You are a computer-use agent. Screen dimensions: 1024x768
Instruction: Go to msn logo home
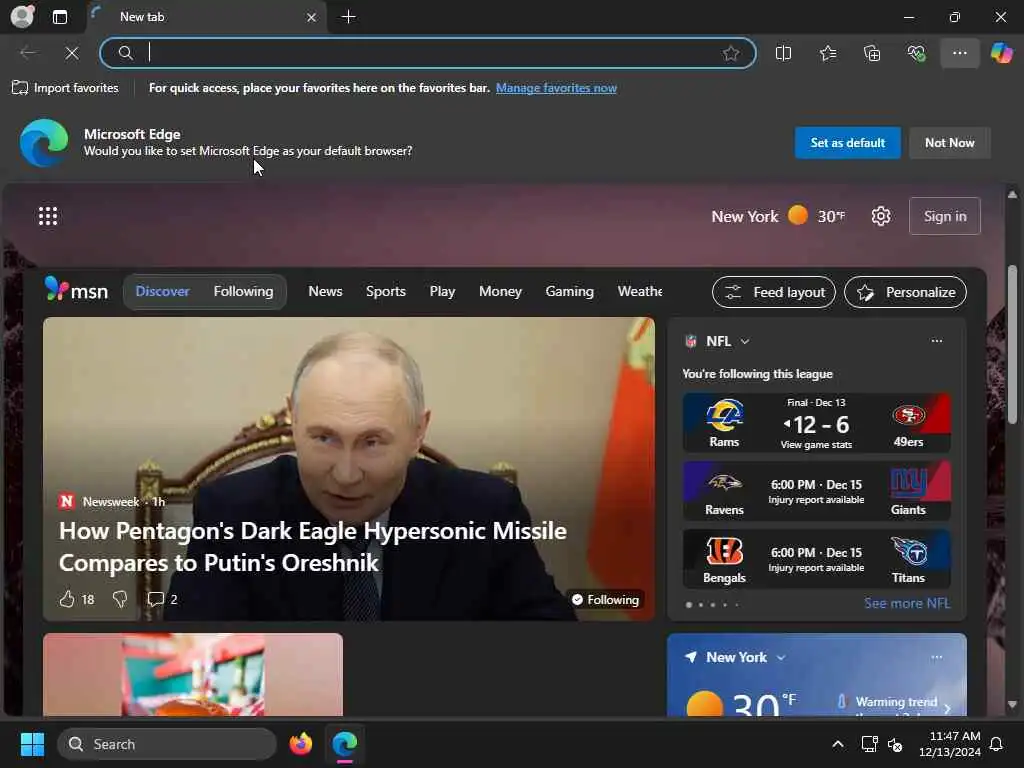(x=76, y=290)
